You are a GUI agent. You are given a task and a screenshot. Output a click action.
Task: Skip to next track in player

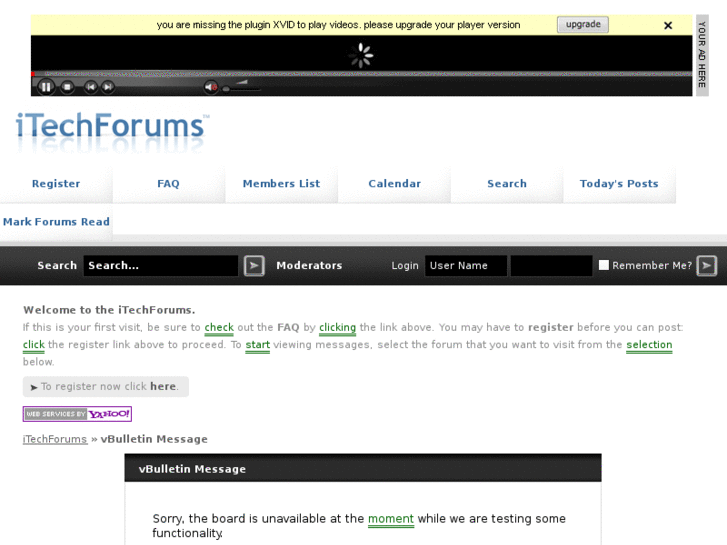[108, 87]
